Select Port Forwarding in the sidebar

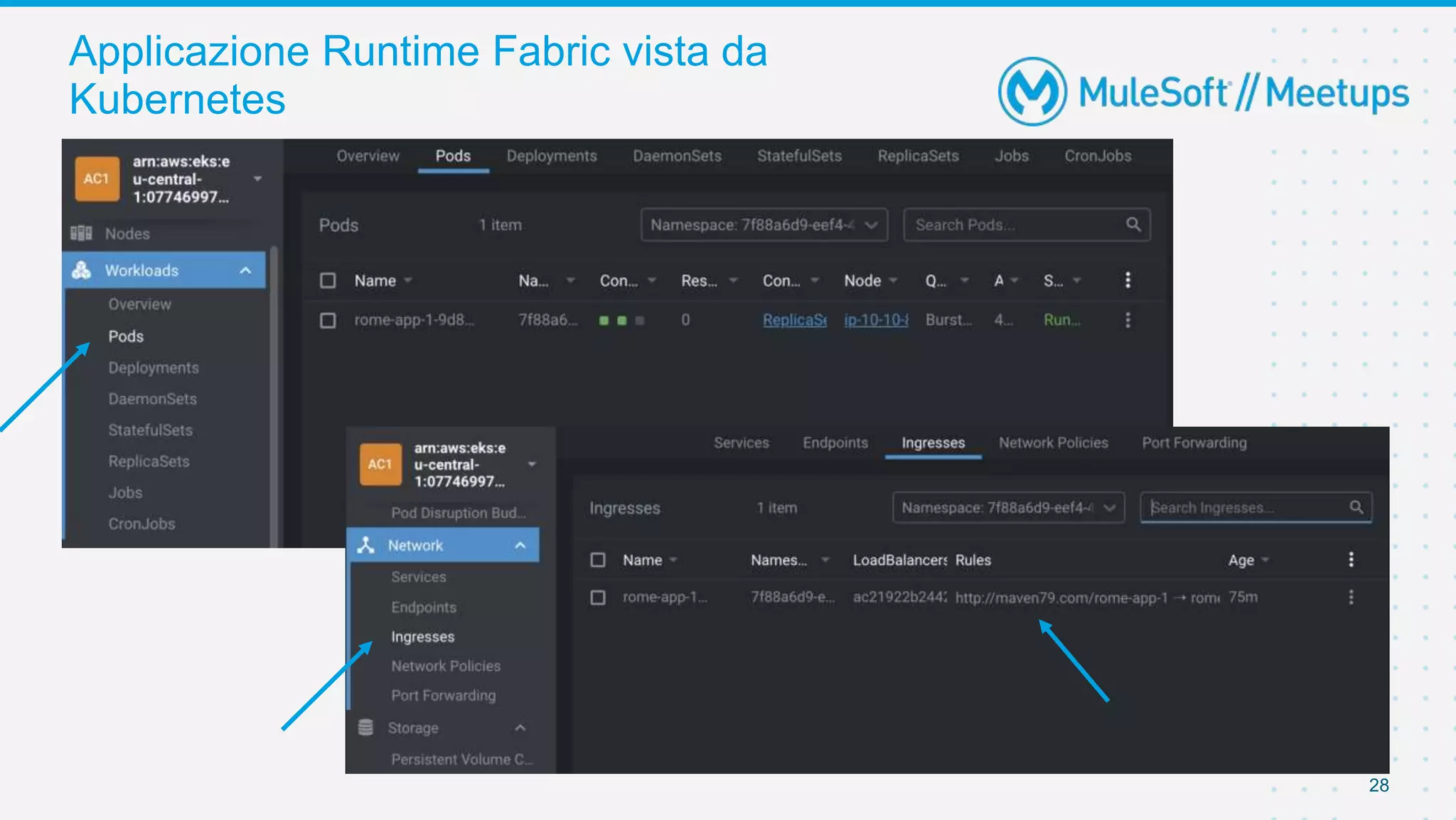444,696
